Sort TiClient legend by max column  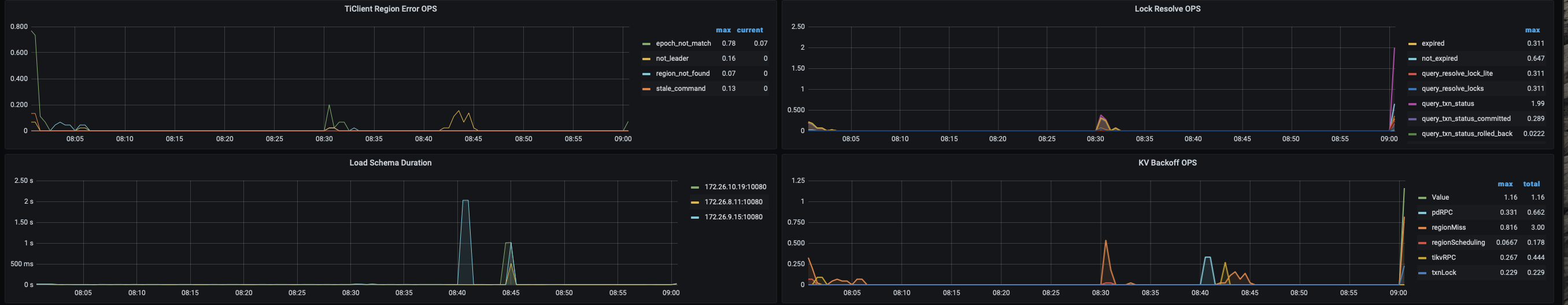[x=723, y=30]
